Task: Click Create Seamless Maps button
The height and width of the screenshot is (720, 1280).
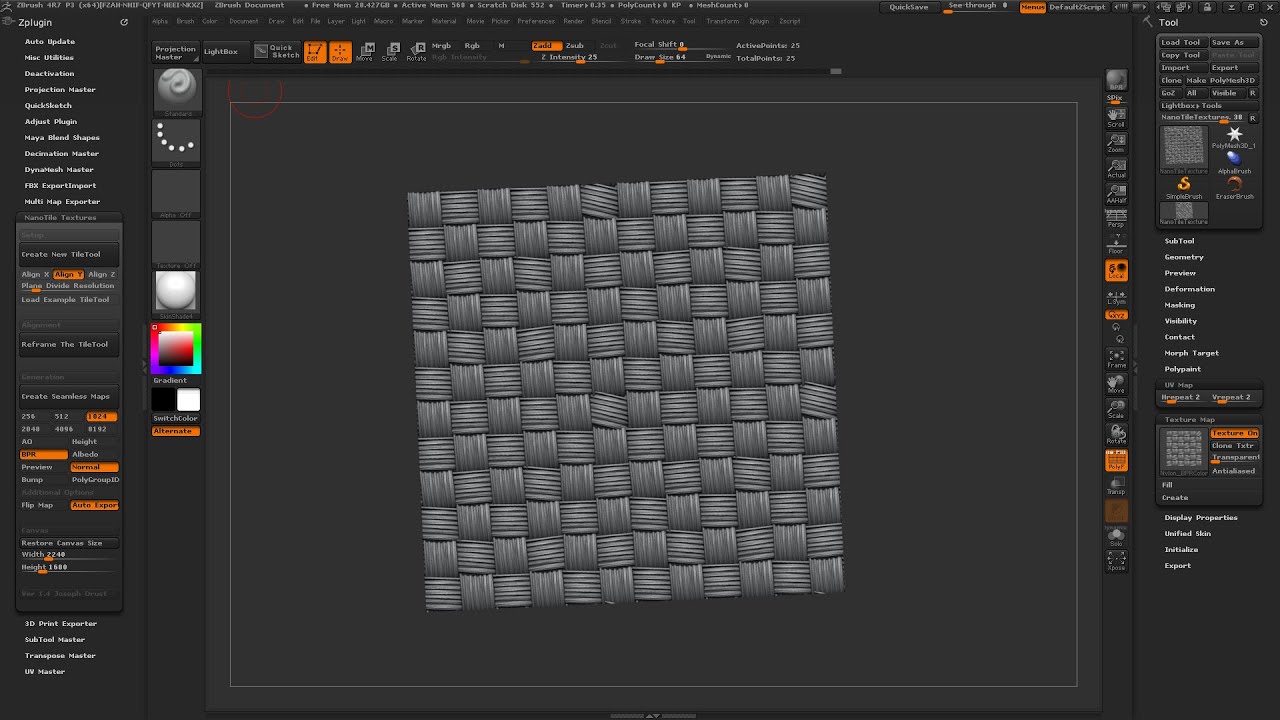Action: tap(69, 396)
